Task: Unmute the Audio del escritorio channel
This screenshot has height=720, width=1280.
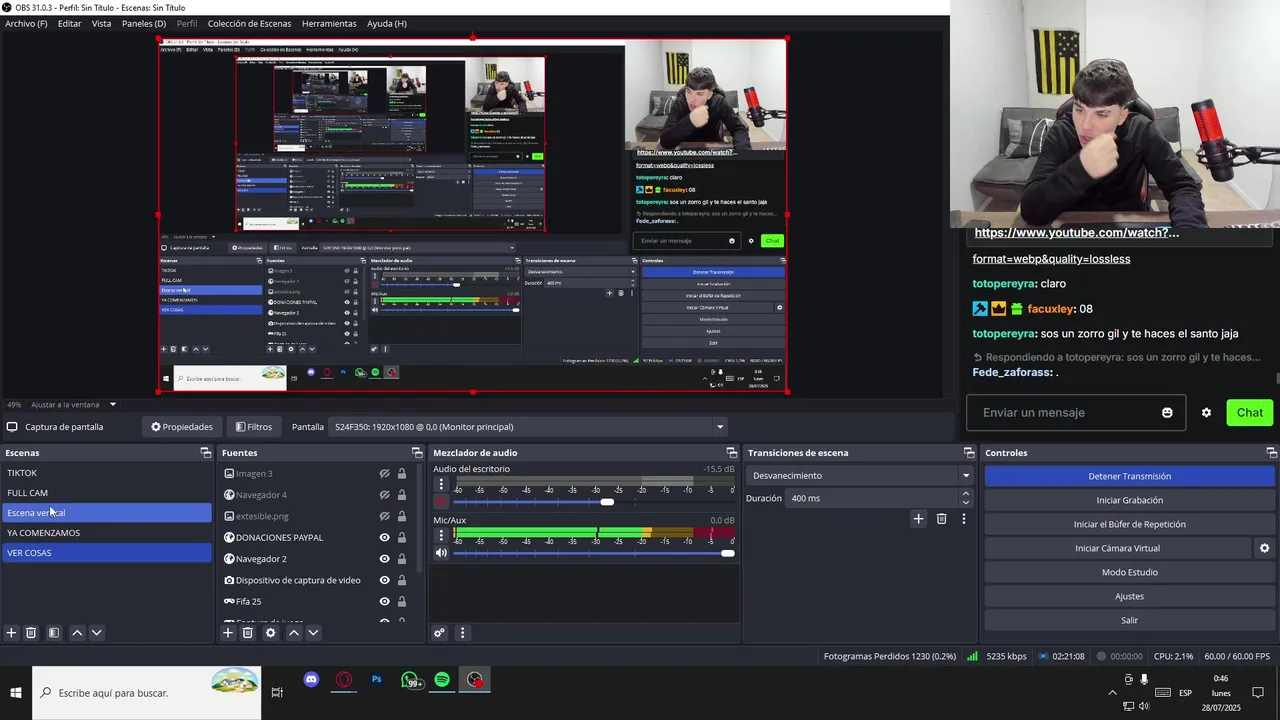Action: coord(441,501)
